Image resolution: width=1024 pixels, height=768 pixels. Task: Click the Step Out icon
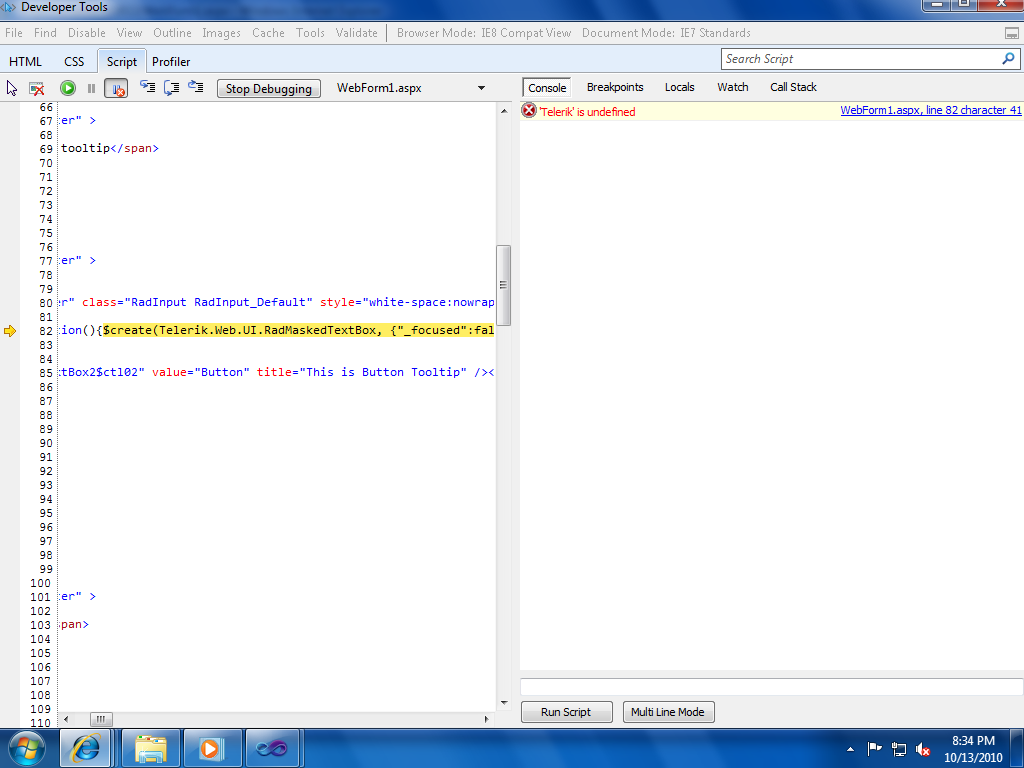click(196, 87)
